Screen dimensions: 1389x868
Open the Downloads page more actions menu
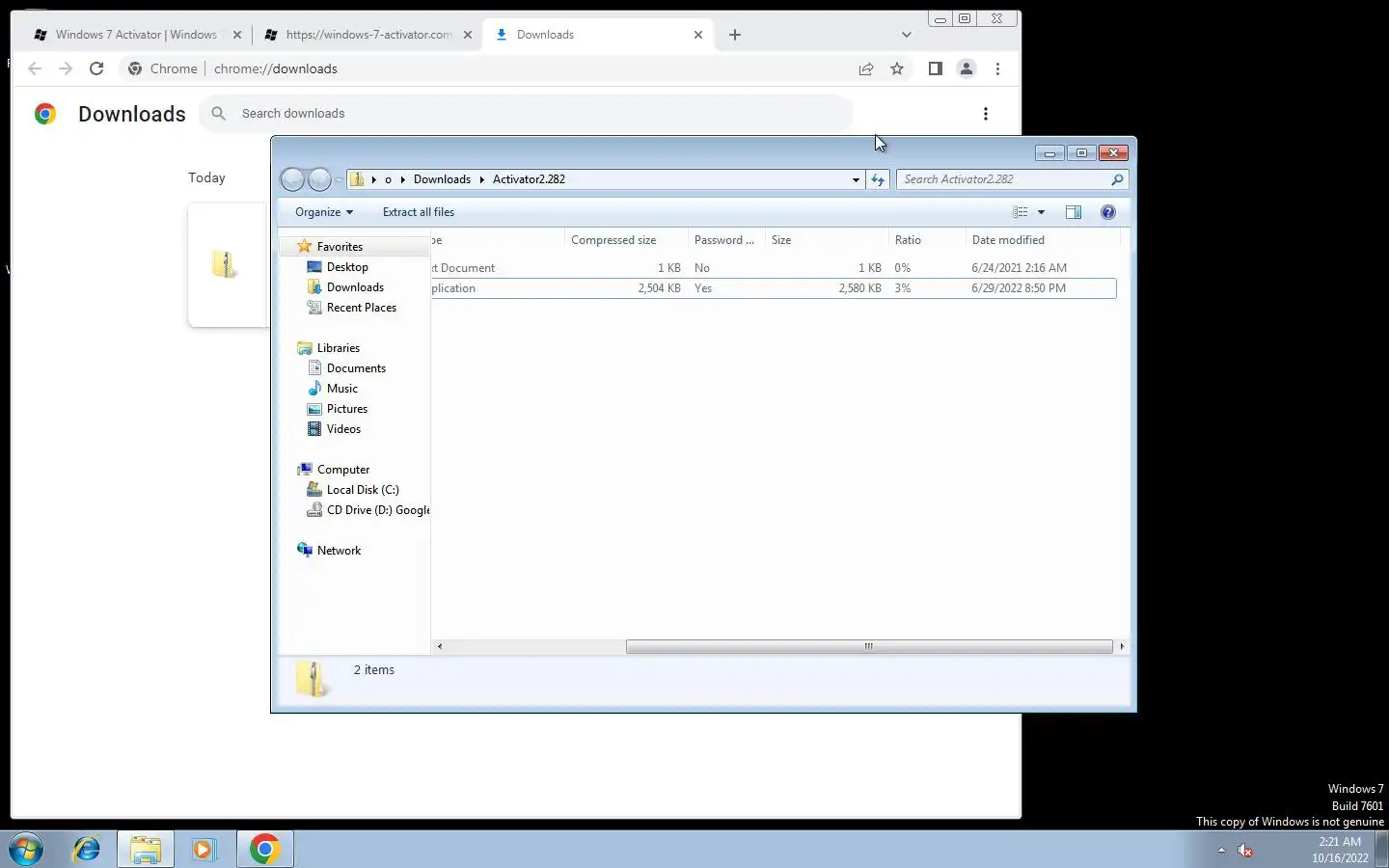pos(985,114)
